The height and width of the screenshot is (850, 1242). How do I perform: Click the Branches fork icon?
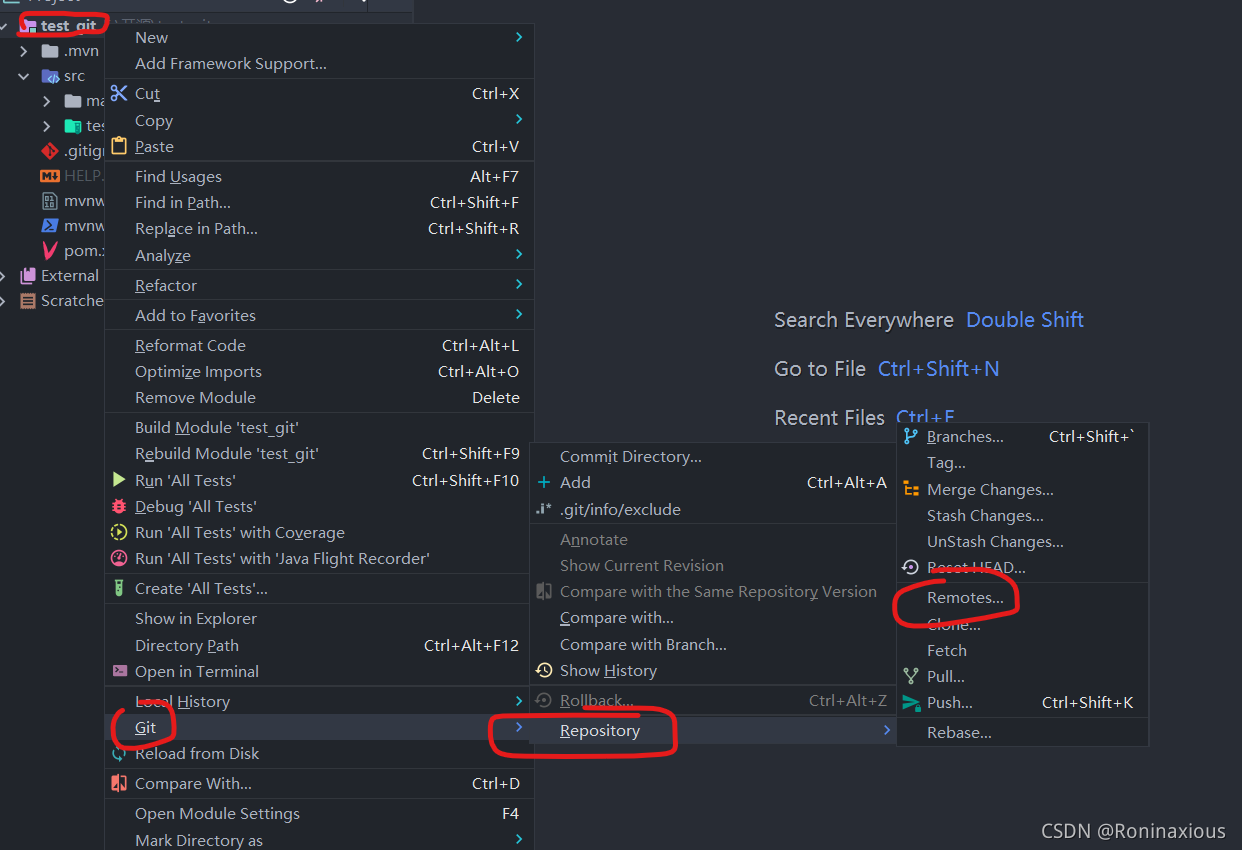click(910, 436)
